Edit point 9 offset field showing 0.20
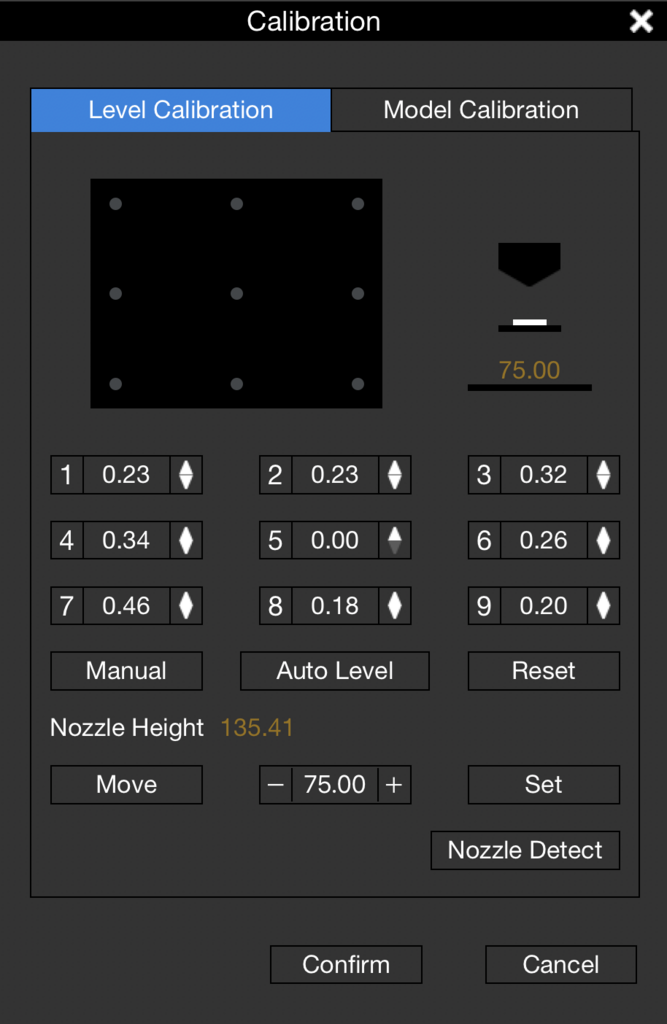 pyautogui.click(x=544, y=606)
